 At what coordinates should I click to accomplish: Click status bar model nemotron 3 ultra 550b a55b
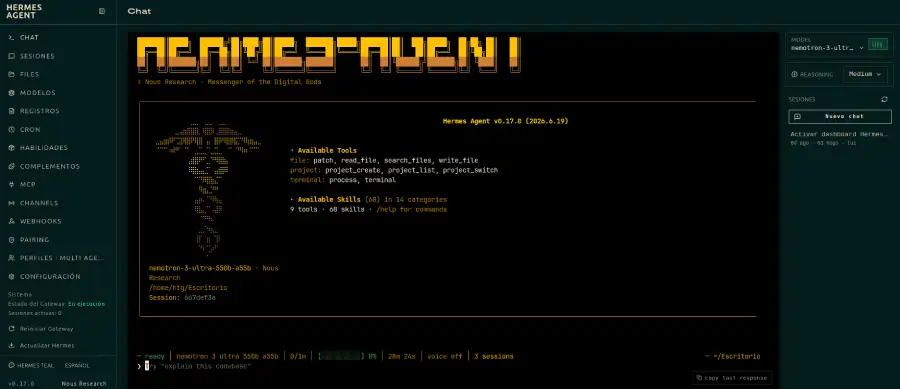click(x=227, y=356)
